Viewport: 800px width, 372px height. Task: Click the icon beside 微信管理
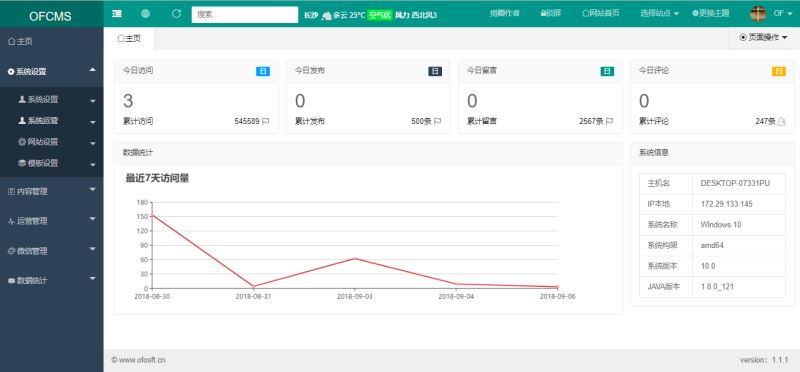click(x=11, y=251)
